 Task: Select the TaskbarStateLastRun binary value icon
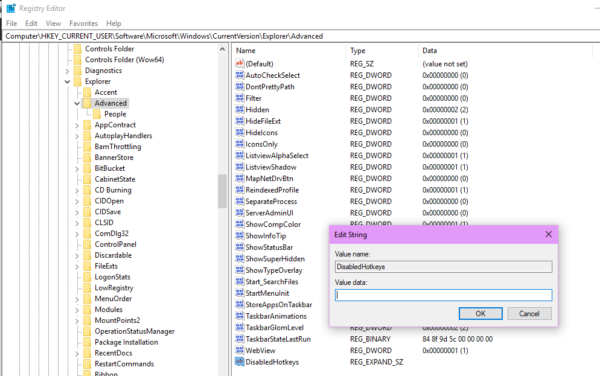point(240,339)
